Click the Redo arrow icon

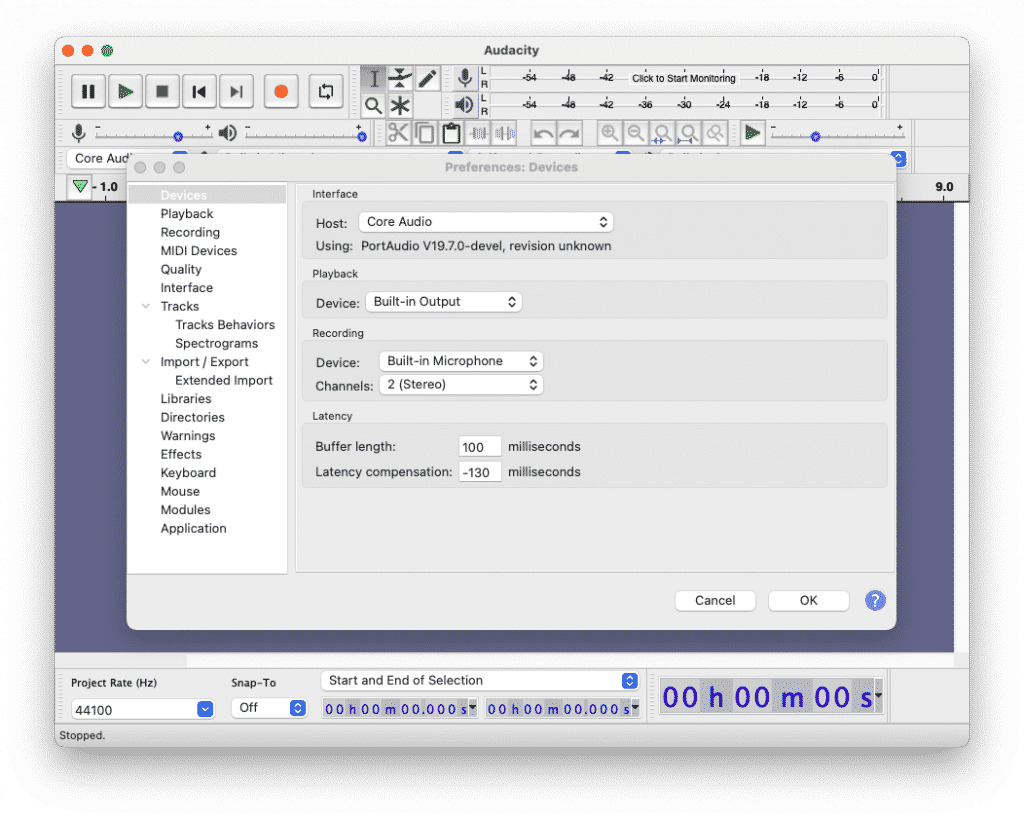click(x=569, y=133)
